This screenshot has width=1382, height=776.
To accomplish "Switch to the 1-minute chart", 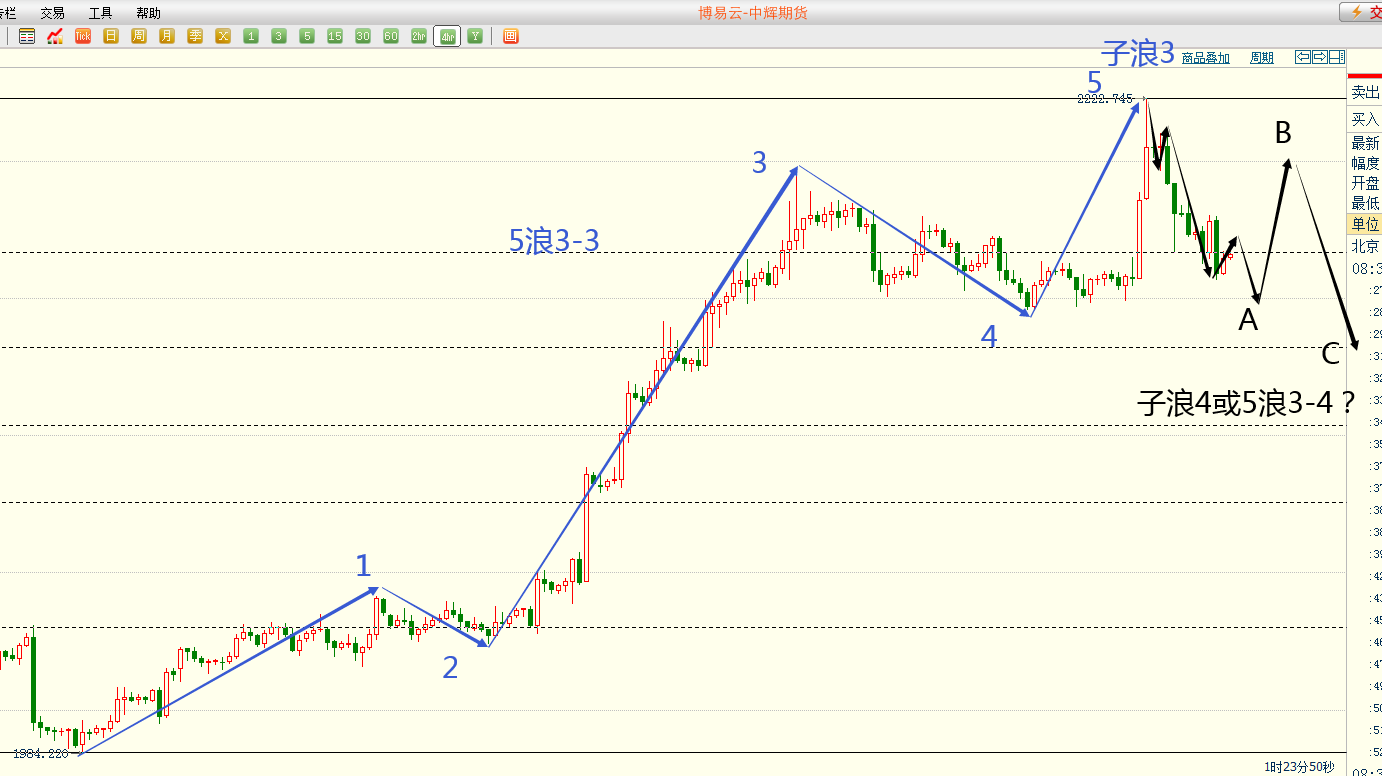I will point(251,36).
